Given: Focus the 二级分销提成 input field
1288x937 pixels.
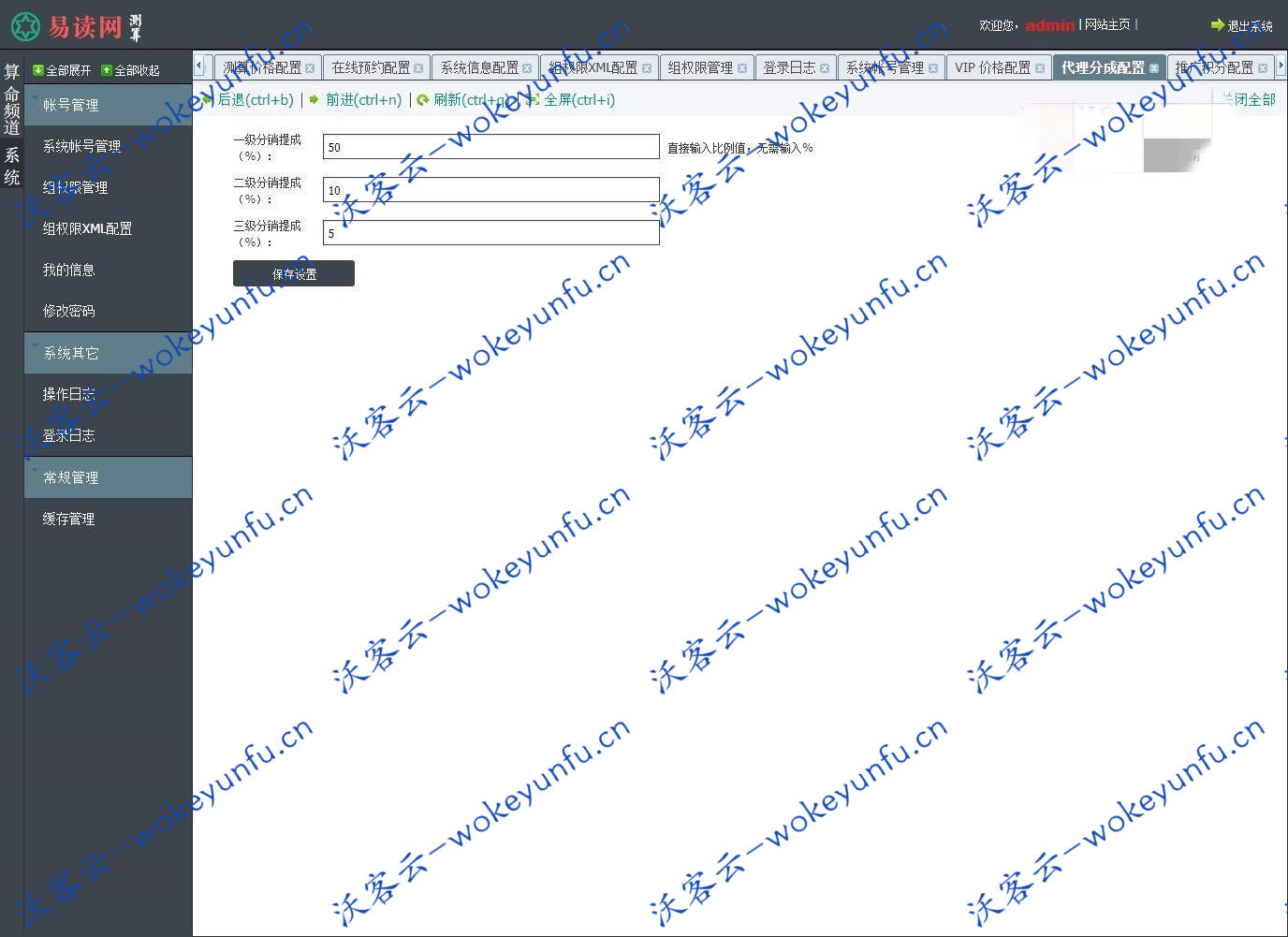Looking at the screenshot, I should coord(491,190).
